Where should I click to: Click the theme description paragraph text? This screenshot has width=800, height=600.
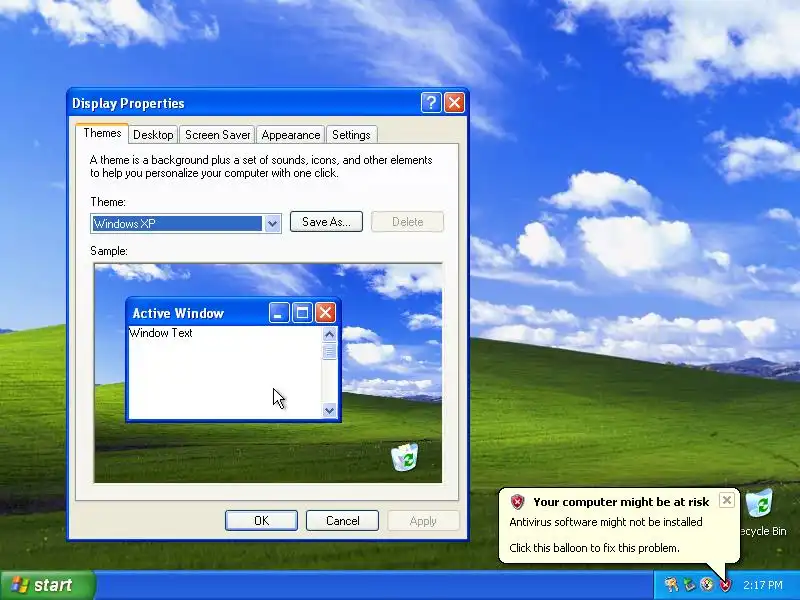tap(261, 167)
